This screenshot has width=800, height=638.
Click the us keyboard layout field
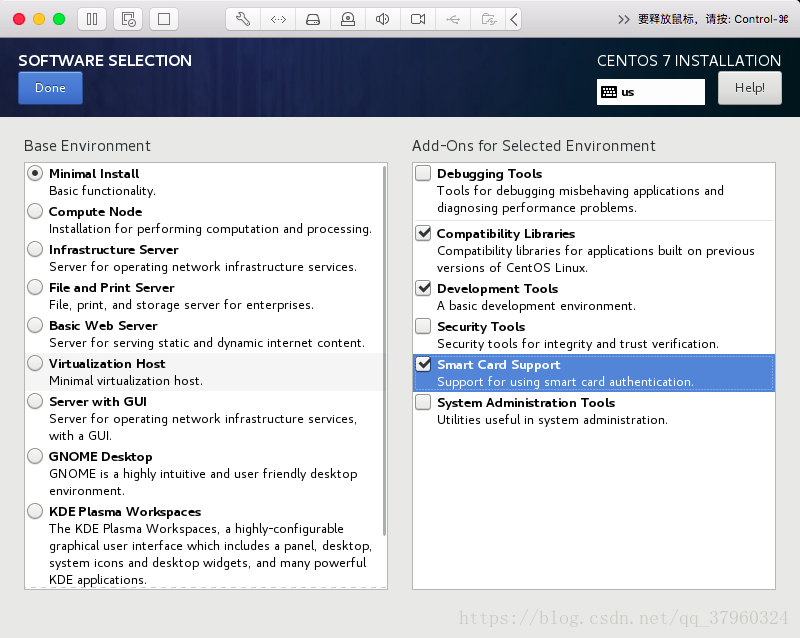pyautogui.click(x=651, y=92)
